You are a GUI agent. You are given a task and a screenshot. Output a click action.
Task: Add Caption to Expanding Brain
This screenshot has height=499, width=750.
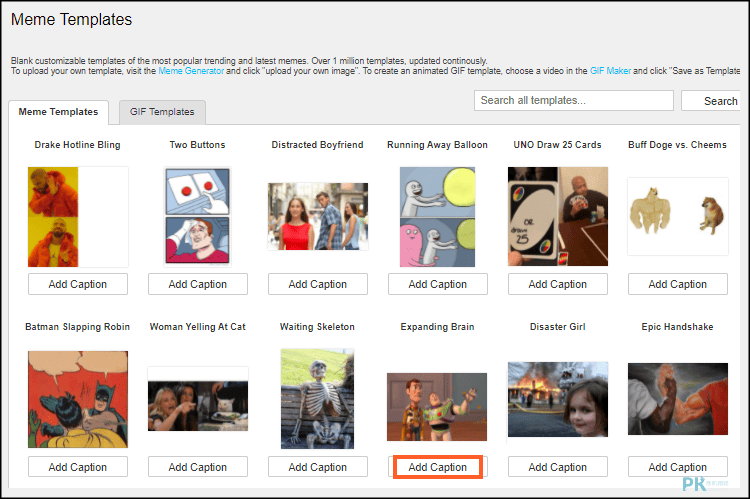(438, 467)
